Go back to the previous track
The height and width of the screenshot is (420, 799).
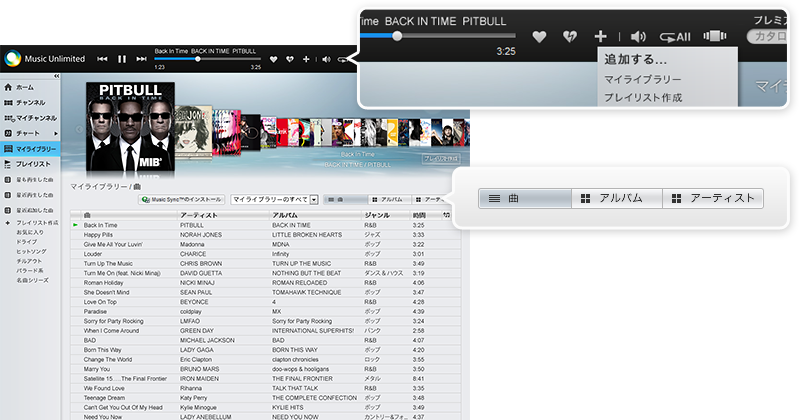(103, 59)
